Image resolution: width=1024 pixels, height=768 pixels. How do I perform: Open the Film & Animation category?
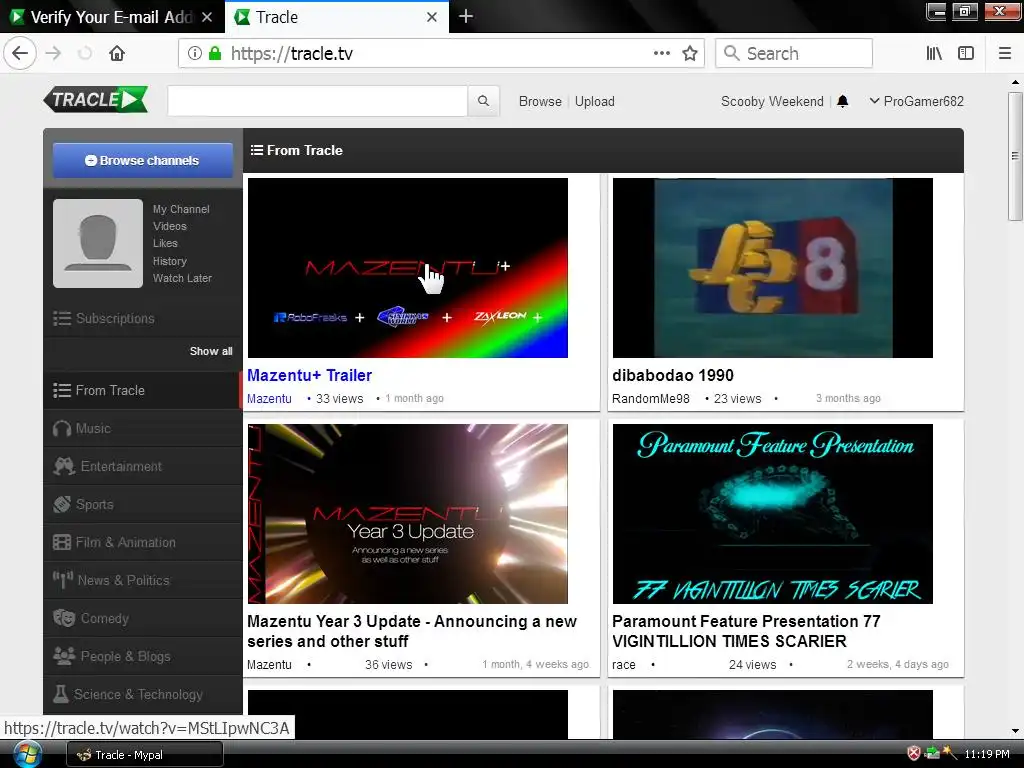143,542
